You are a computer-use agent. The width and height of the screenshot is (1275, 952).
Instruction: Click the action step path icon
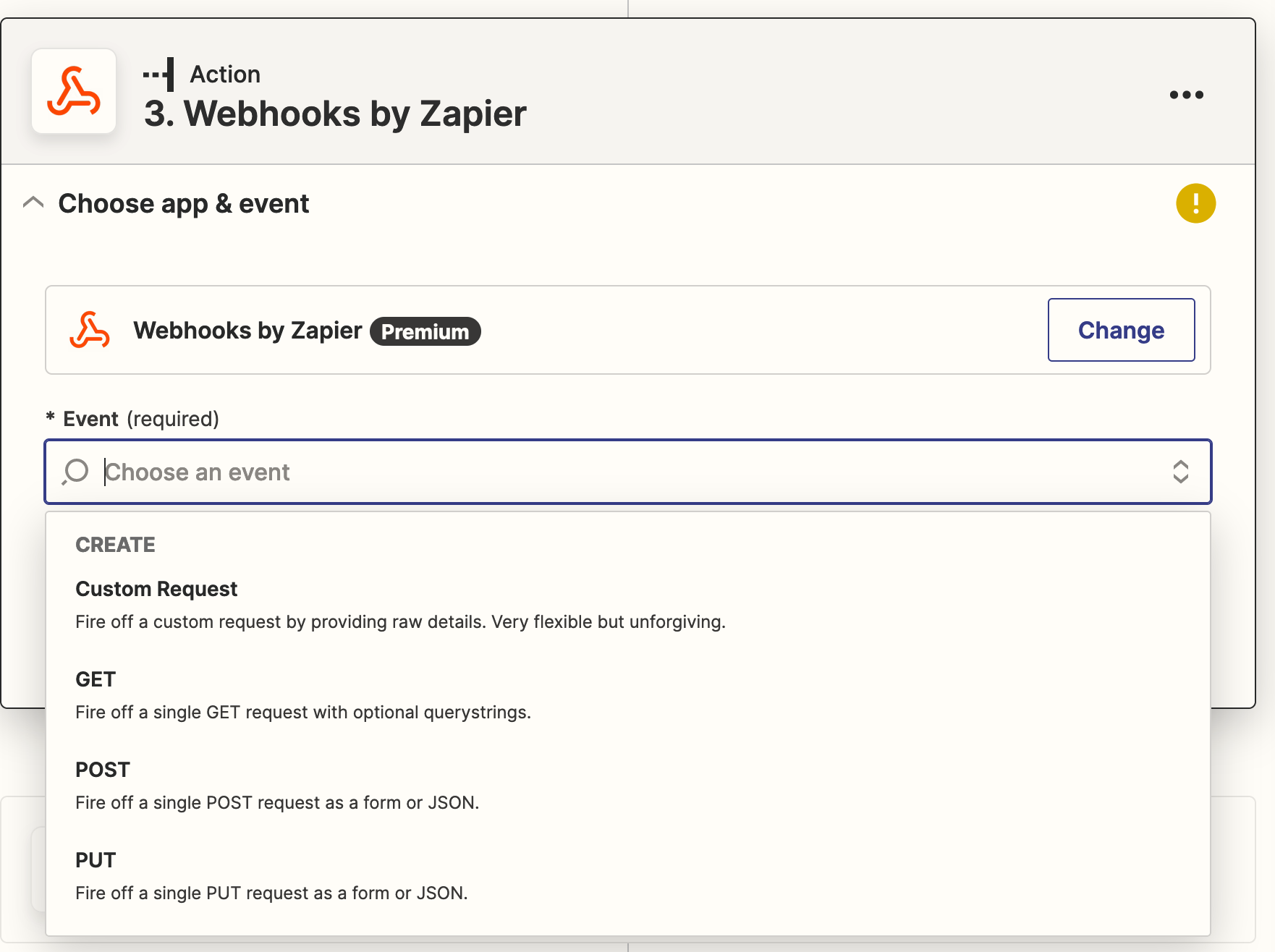[x=159, y=75]
